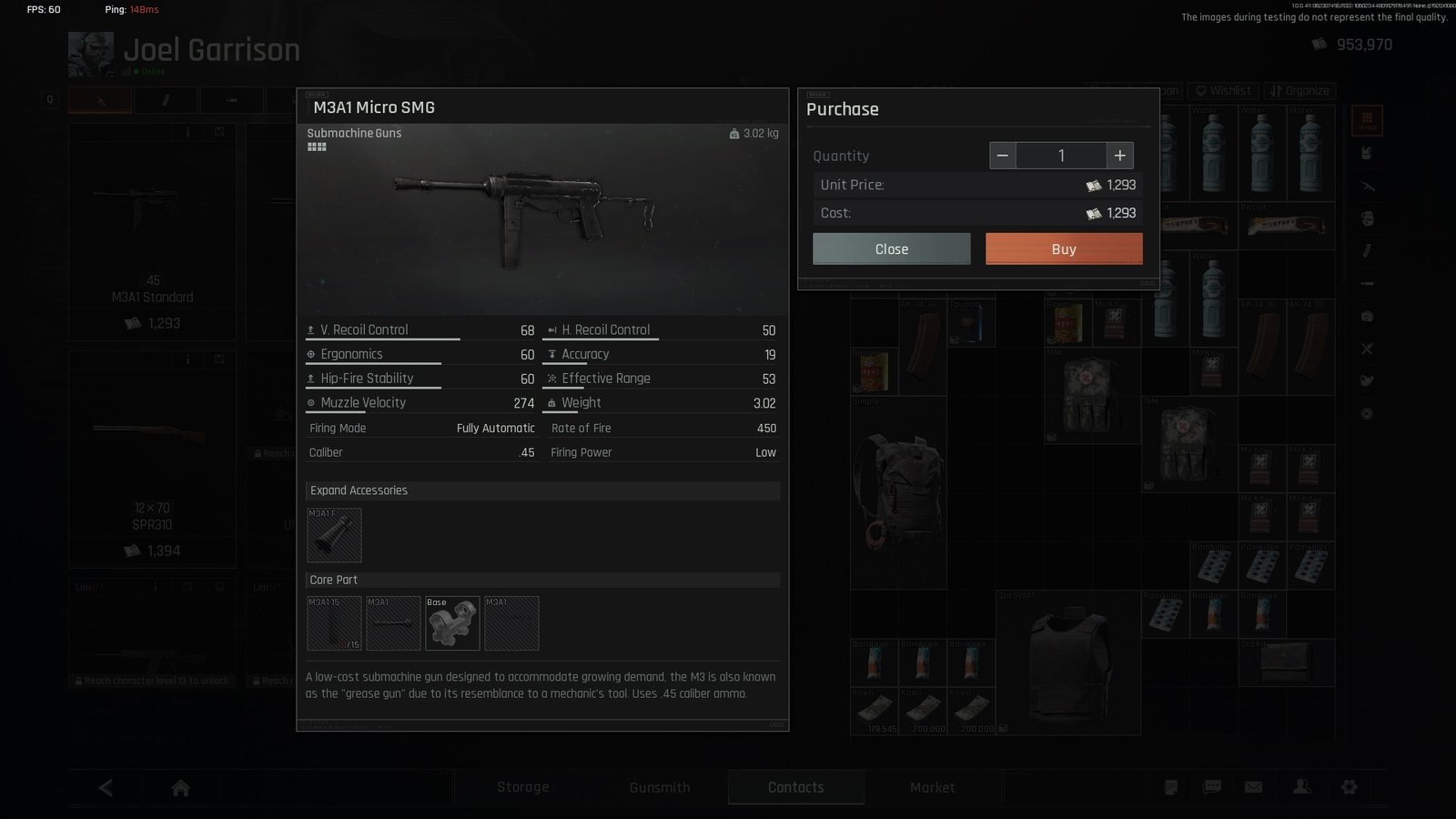The height and width of the screenshot is (819, 1456).
Task: Select the Base mount core part
Action: point(452,623)
